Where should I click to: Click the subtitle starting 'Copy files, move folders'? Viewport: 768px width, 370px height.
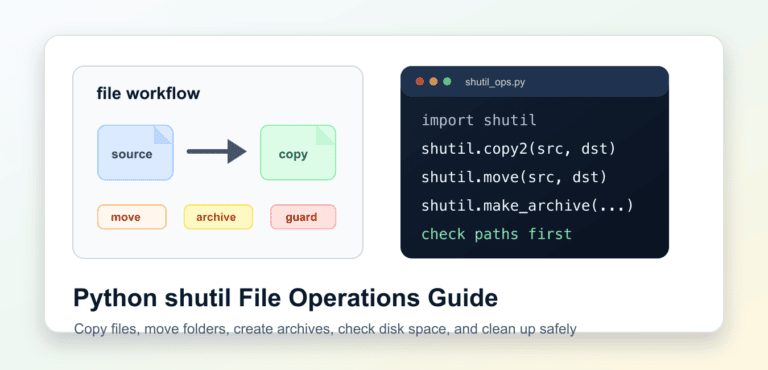pos(325,329)
